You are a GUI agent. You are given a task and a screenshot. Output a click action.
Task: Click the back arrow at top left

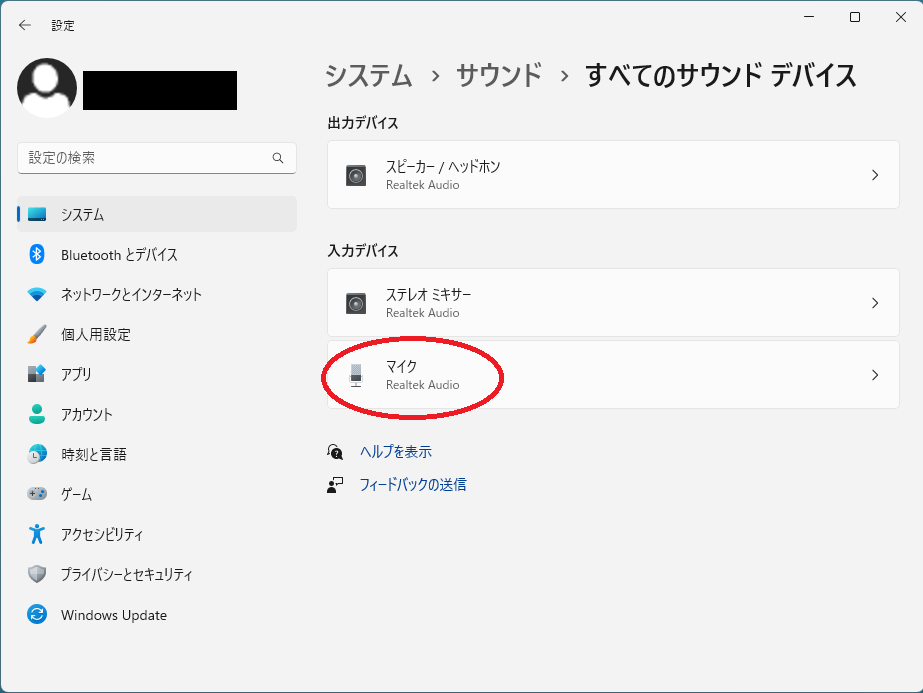point(24,25)
